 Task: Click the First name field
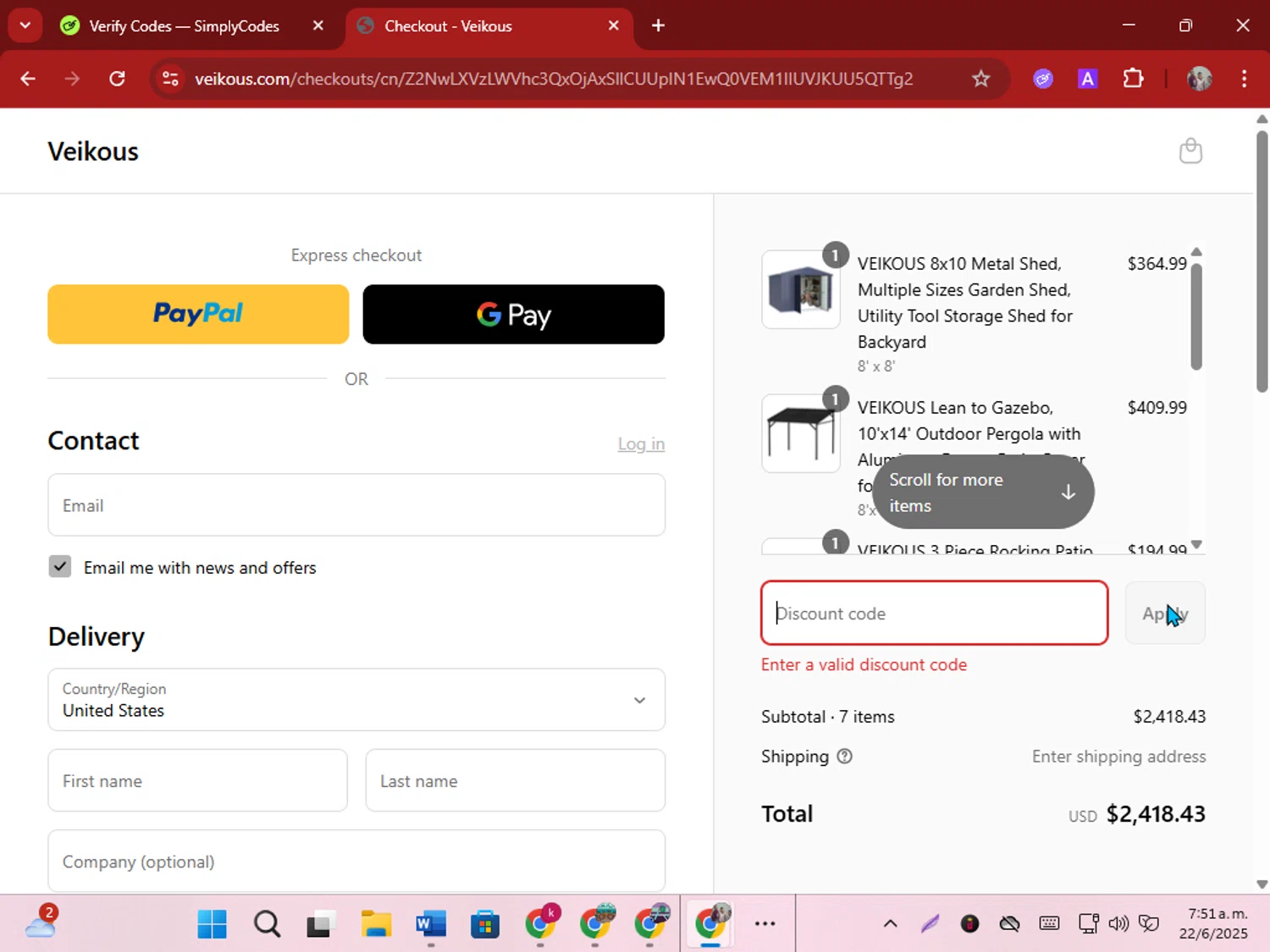coord(198,780)
